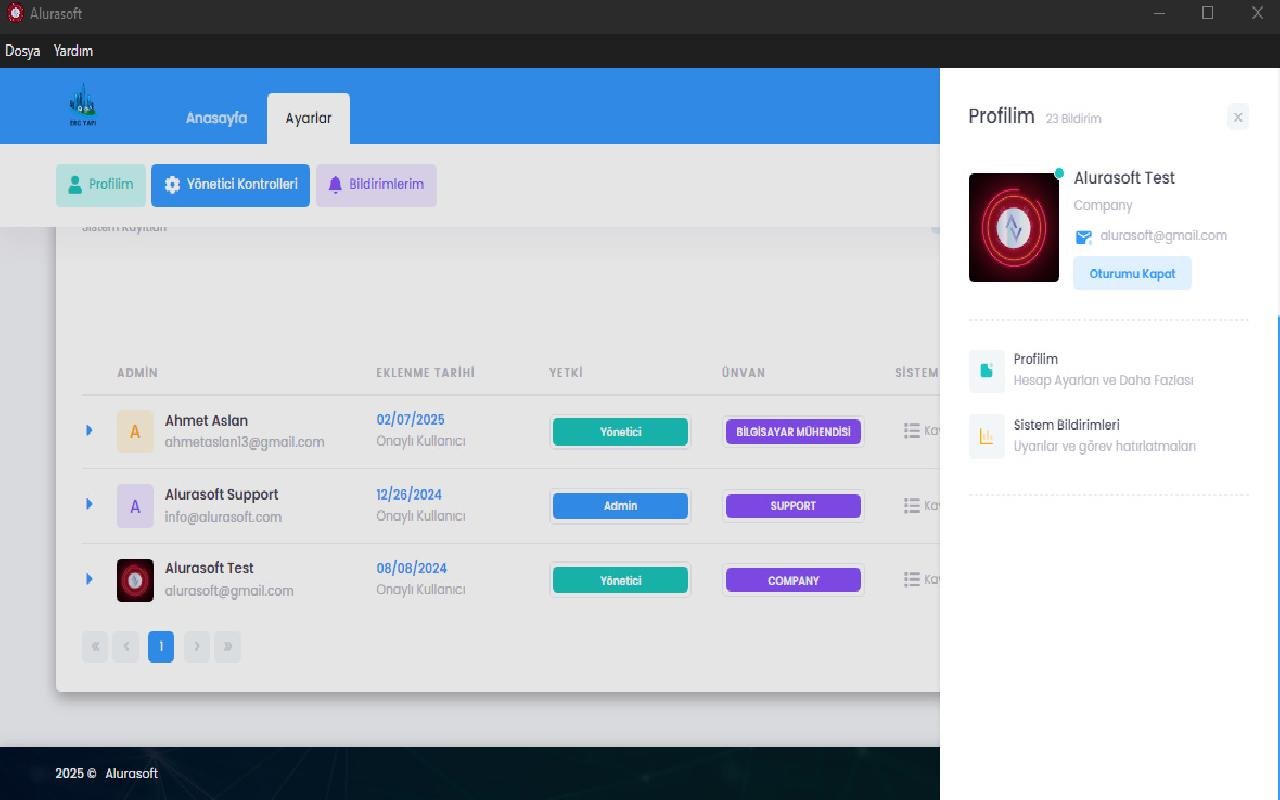
Task: Click the list icon in Ahmet Aslan row
Action: tap(911, 431)
